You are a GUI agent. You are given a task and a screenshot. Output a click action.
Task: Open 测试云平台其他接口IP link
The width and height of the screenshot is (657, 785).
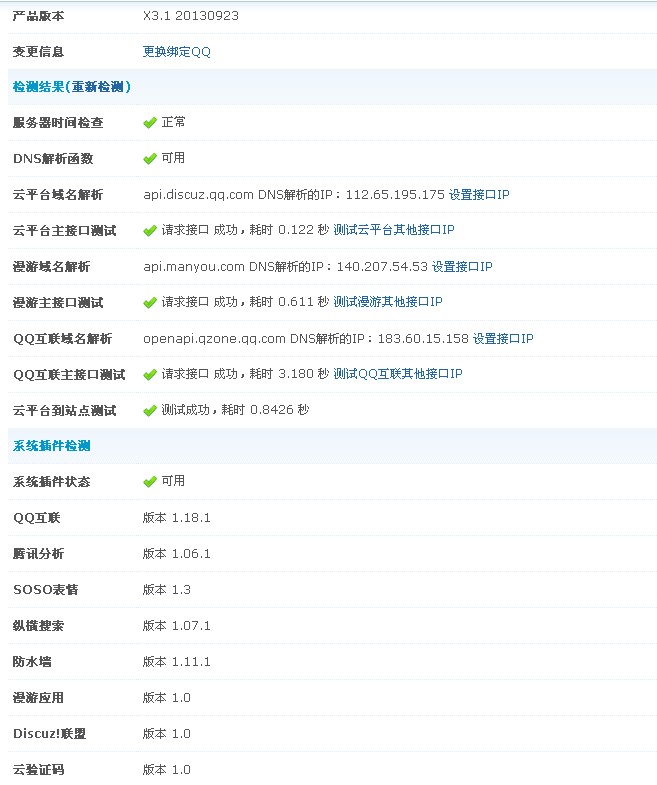(394, 230)
